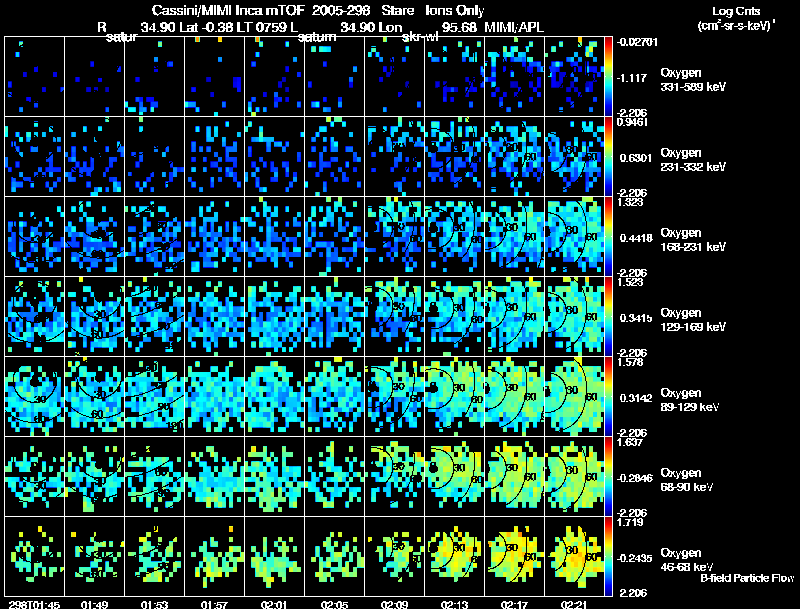
Task: Click the 'MIMI/APL' label in the header
Action: click(514, 27)
